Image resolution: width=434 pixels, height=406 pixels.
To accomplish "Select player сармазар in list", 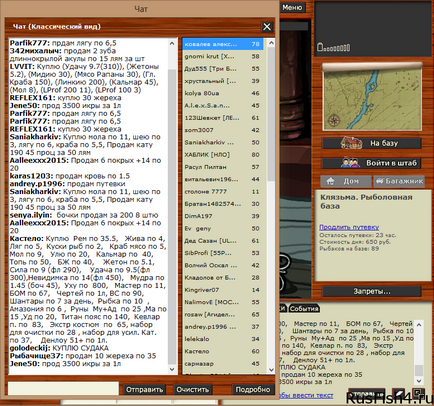I will [x=223, y=364].
